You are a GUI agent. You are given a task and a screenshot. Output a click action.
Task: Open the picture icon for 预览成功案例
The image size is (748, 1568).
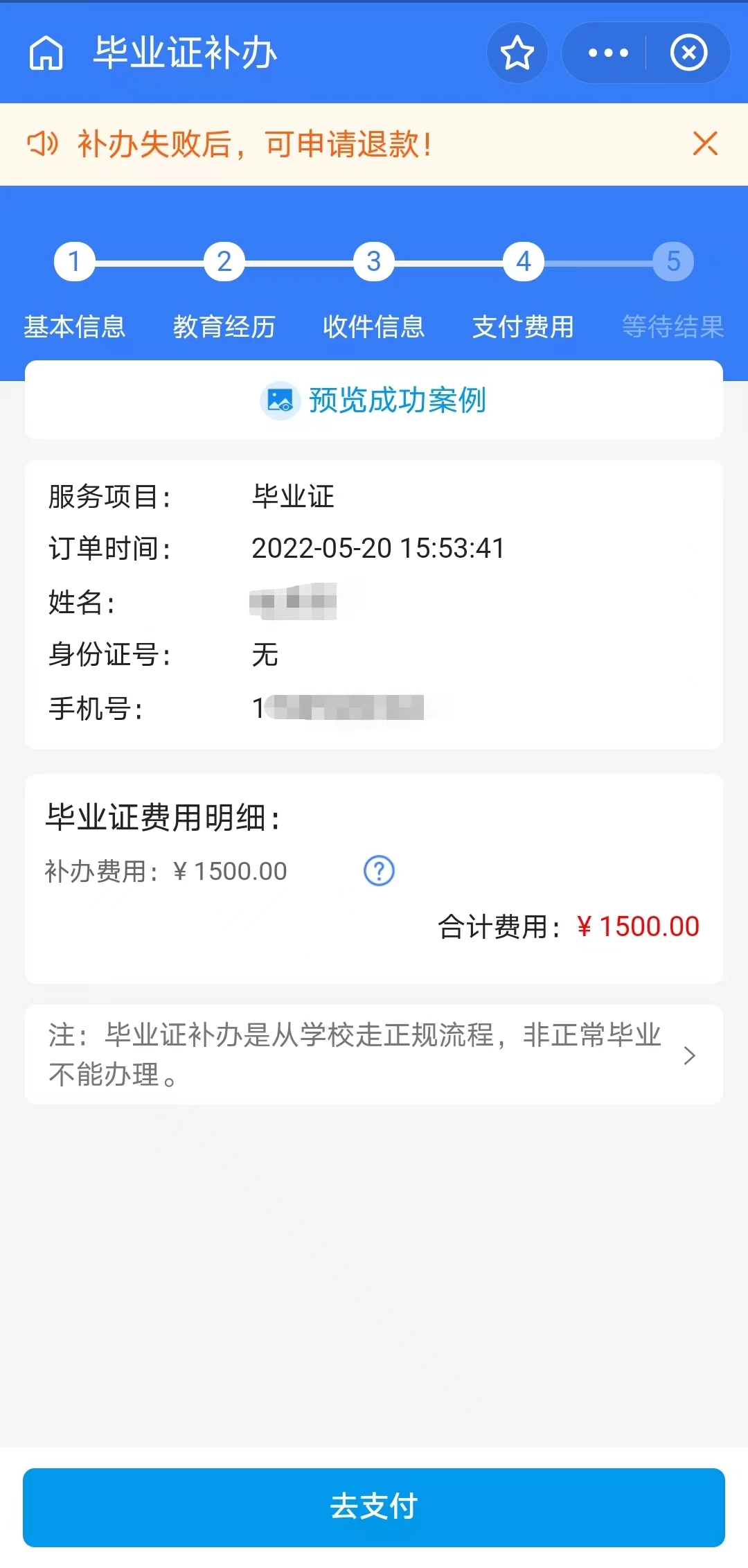(x=280, y=400)
